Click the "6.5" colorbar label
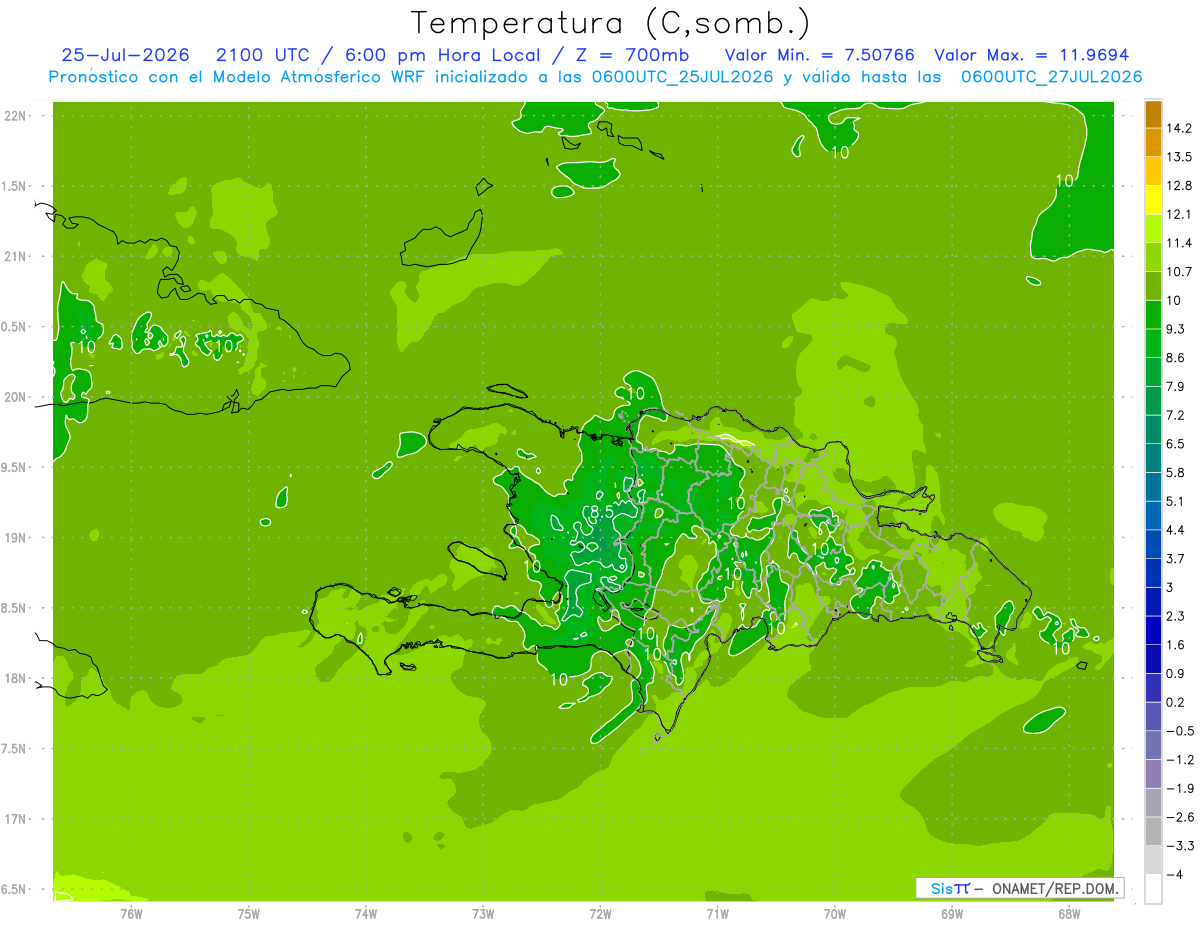 [x=1175, y=444]
